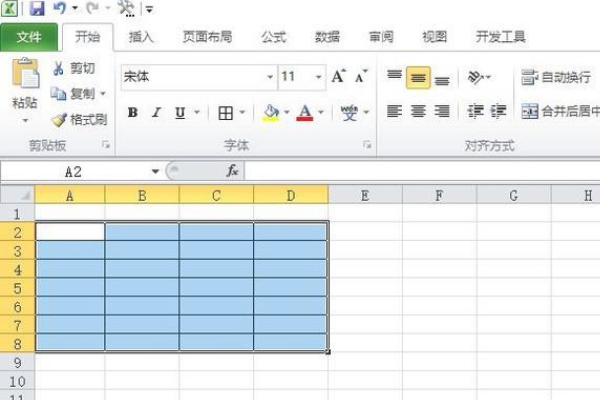600x400 pixels.
Task: Click the font size box showing 11
Action: pyautogui.click(x=296, y=77)
